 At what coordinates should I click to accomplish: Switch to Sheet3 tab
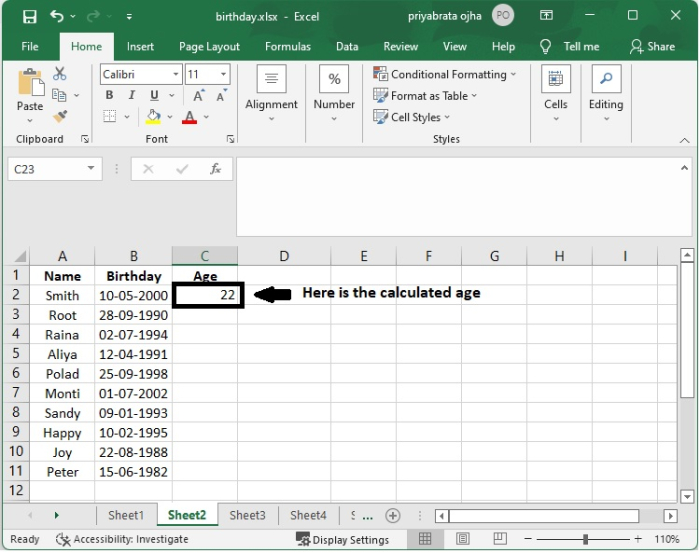point(247,515)
